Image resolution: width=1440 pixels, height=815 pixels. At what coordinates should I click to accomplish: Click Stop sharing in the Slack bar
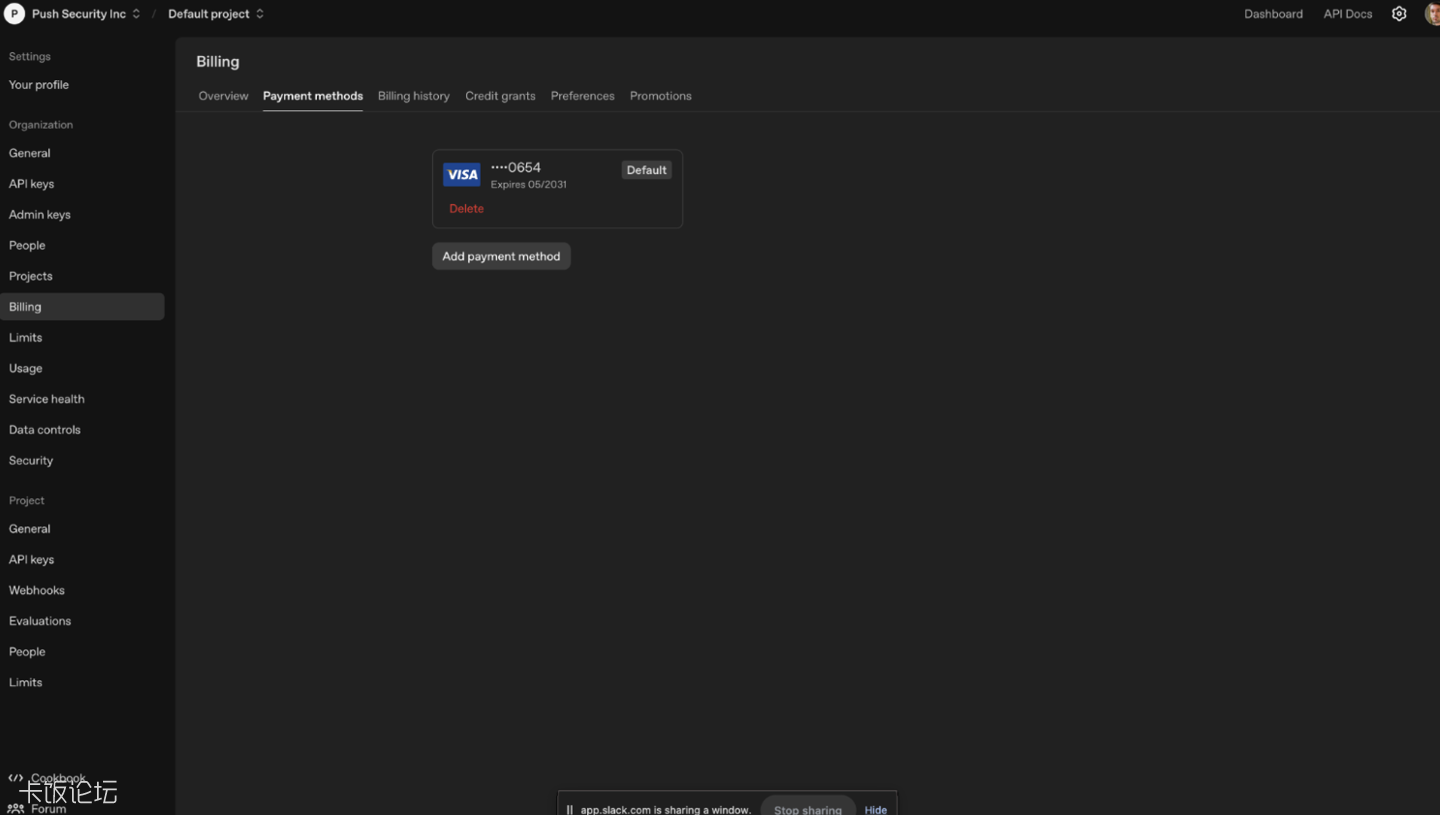click(x=808, y=808)
